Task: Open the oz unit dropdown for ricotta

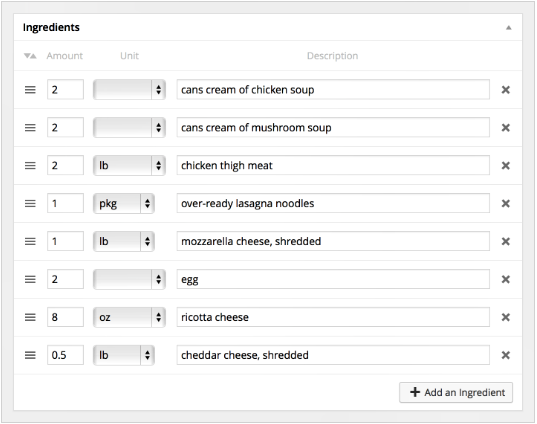Action: 129,317
